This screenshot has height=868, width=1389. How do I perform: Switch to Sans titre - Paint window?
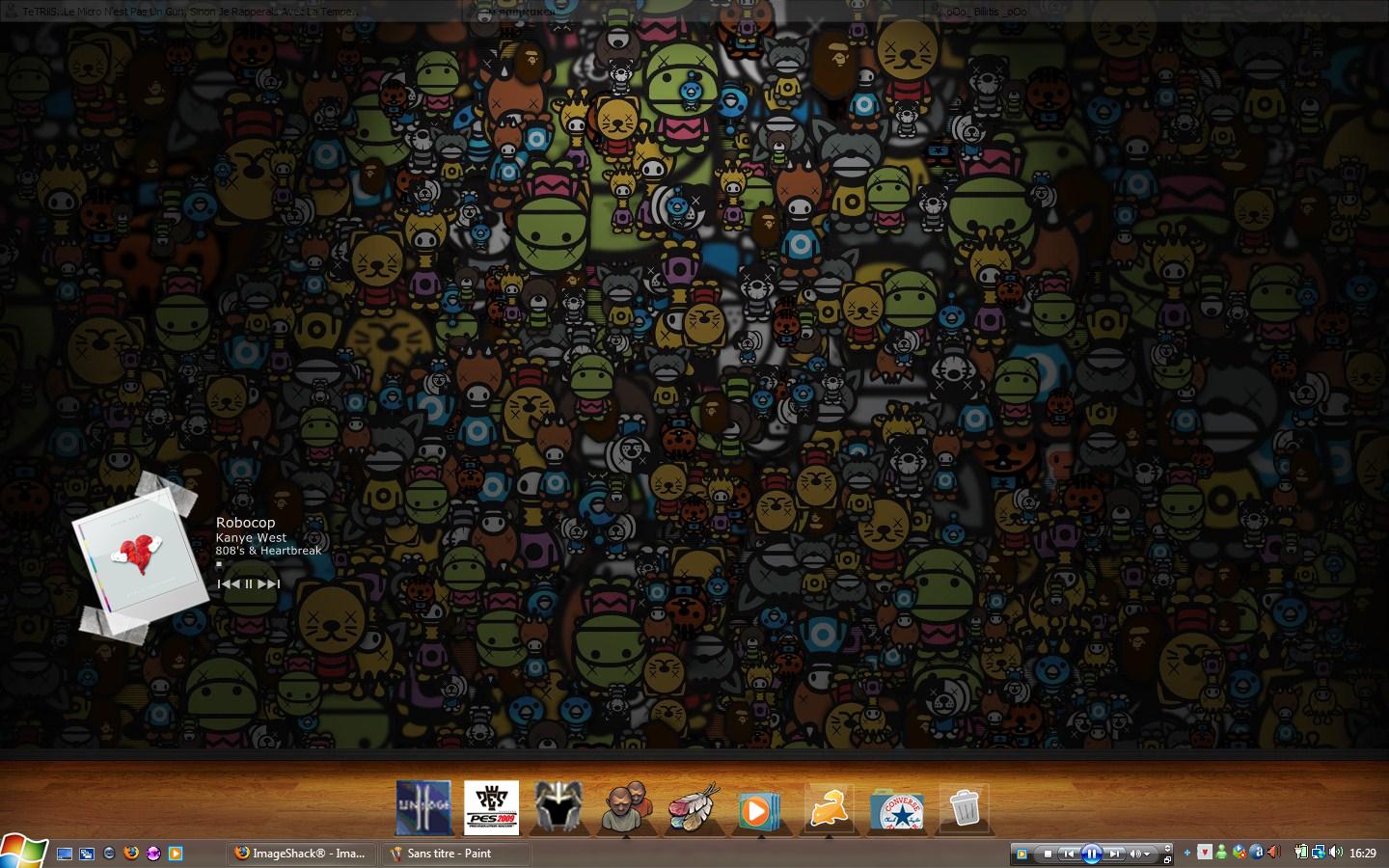coord(455,854)
